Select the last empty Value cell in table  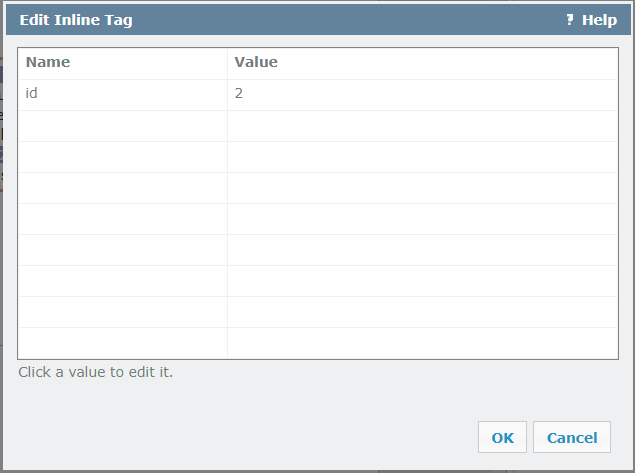(422, 342)
